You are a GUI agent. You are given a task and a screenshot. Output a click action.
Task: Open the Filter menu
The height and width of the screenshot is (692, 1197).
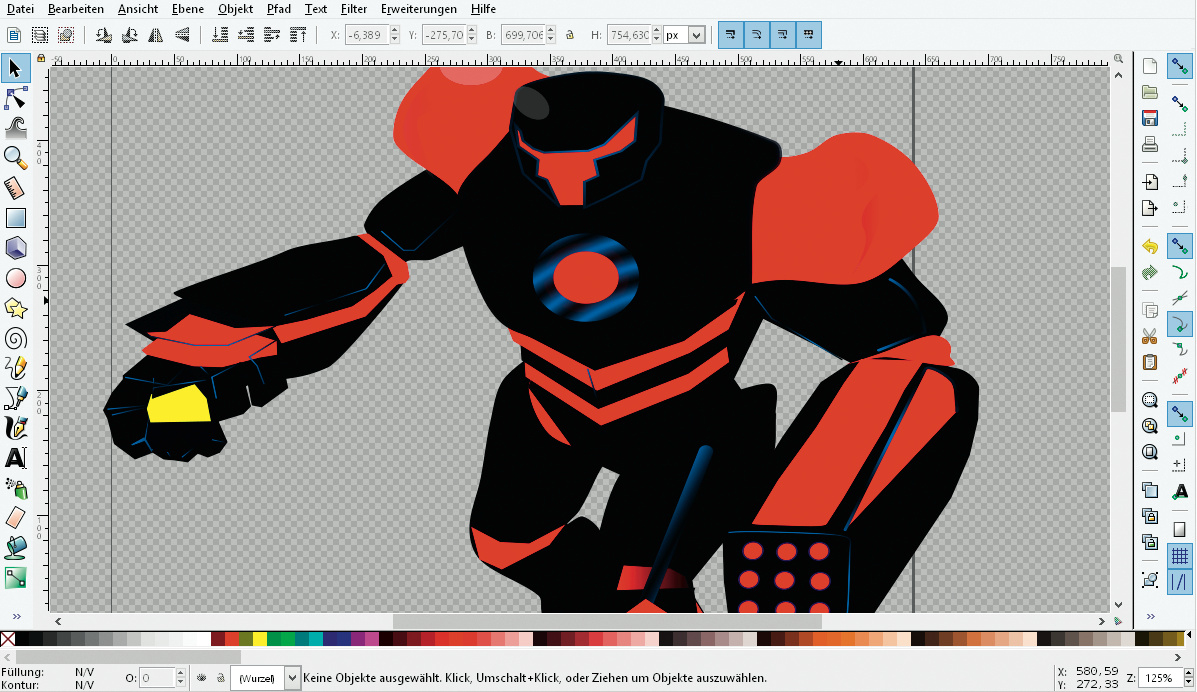point(353,9)
